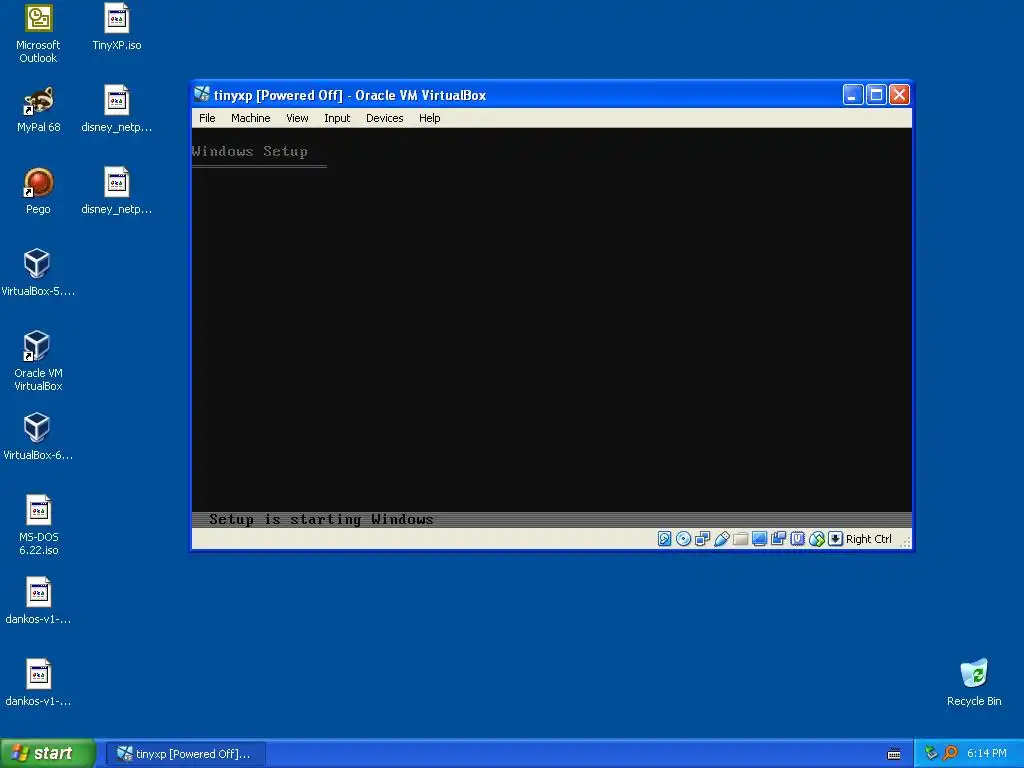Viewport: 1024px width, 768px height.
Task: Open the View menu in VirtualBox
Action: tap(297, 118)
